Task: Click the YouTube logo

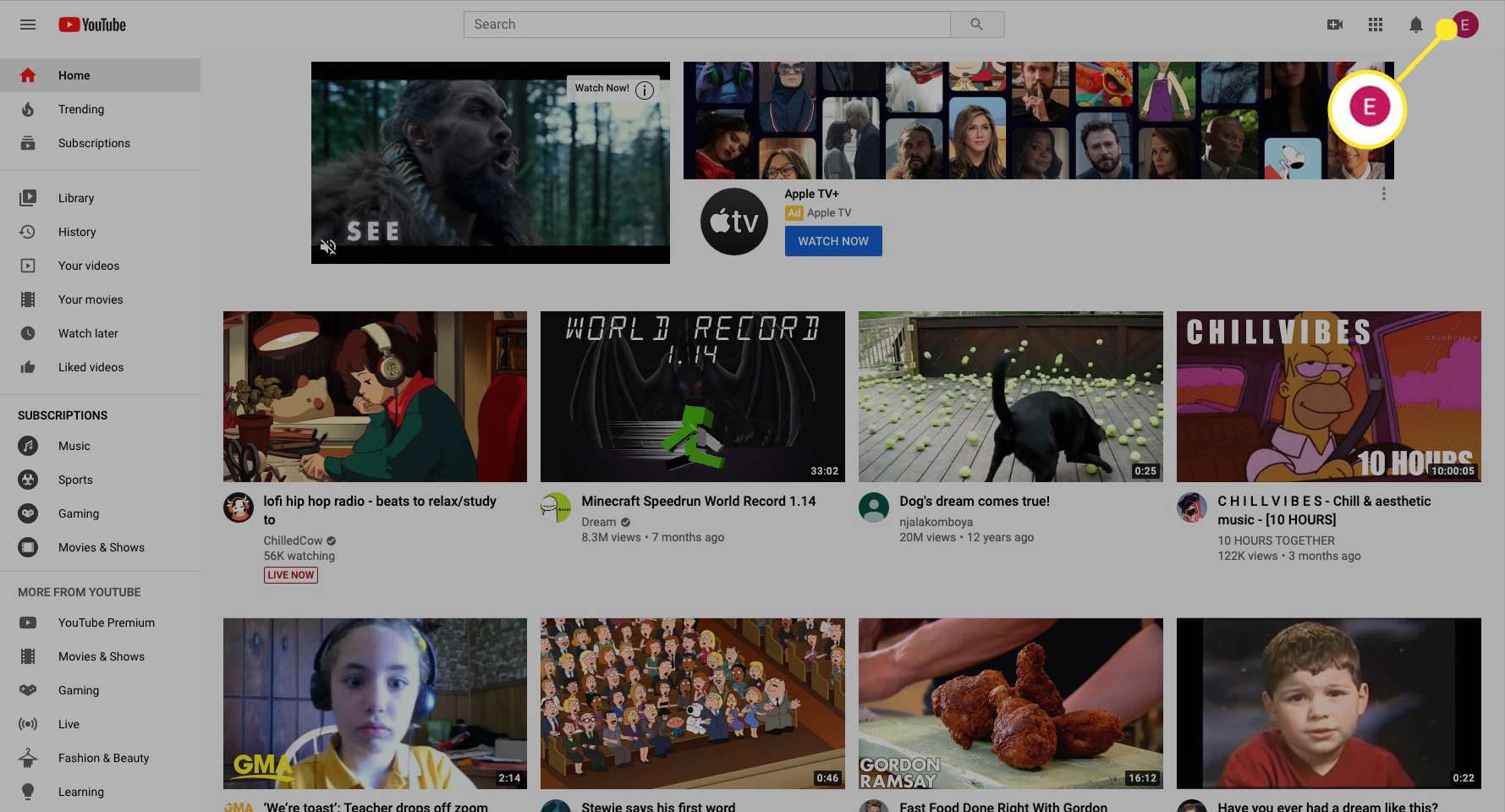Action: click(x=92, y=25)
